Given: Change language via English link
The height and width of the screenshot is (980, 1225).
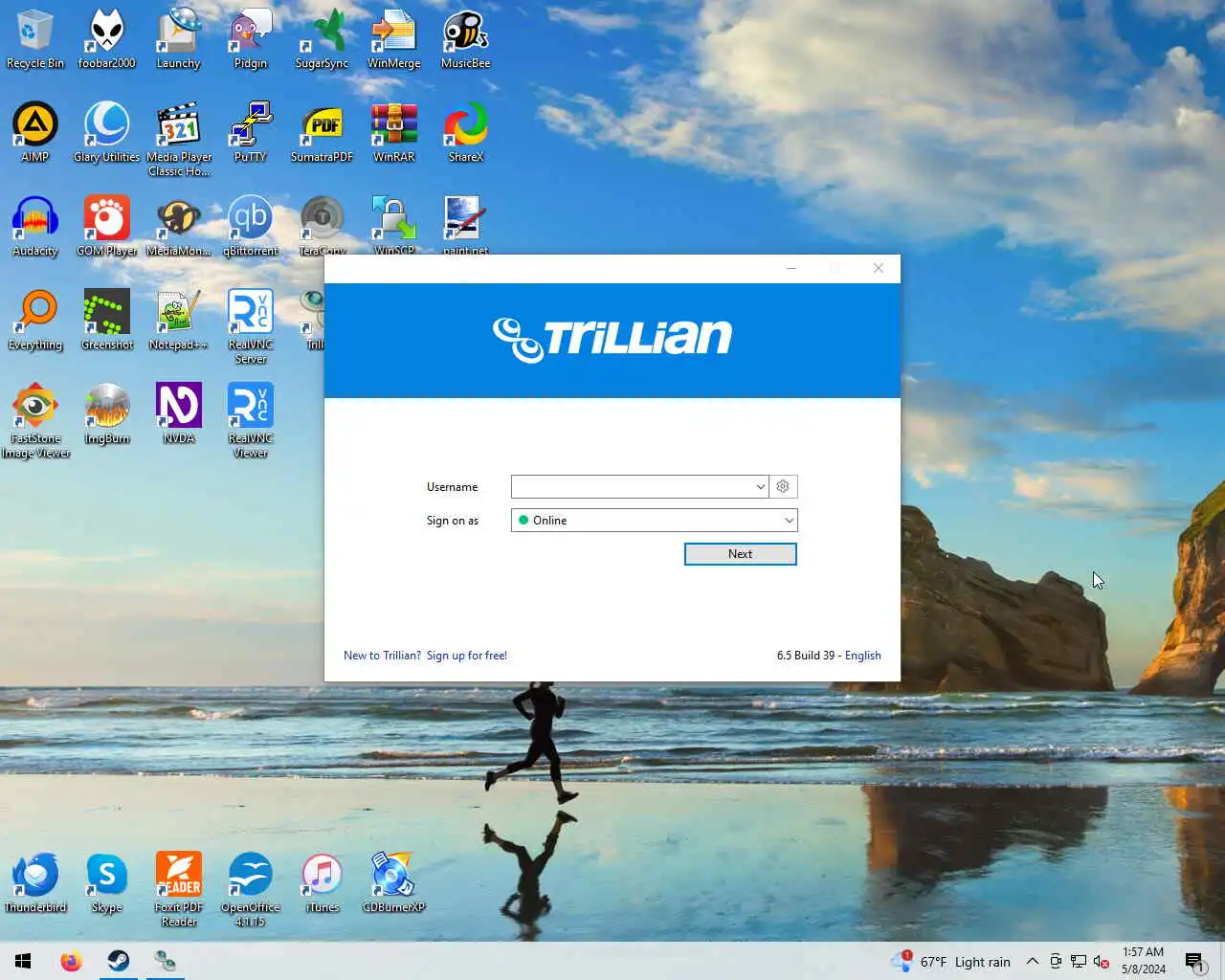Looking at the screenshot, I should pos(862,656).
